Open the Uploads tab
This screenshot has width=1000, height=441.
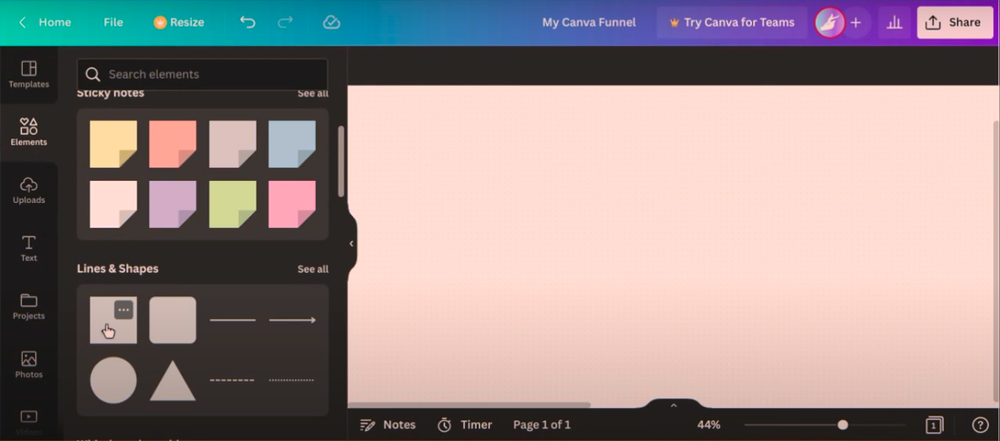[x=29, y=190]
